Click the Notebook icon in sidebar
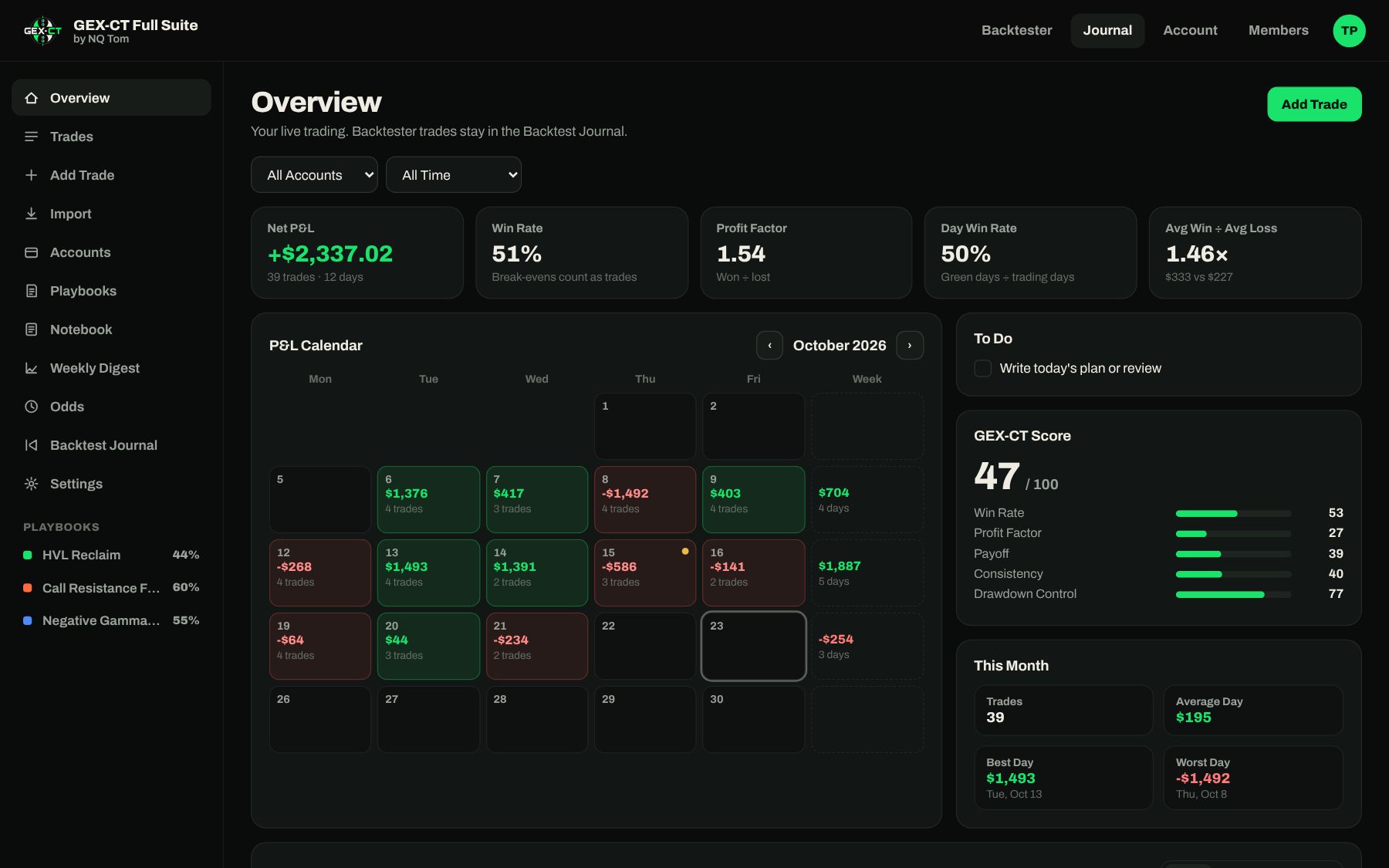 (x=32, y=329)
